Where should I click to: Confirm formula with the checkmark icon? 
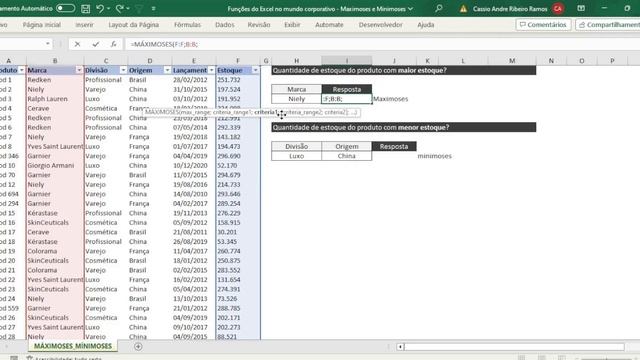(96, 44)
